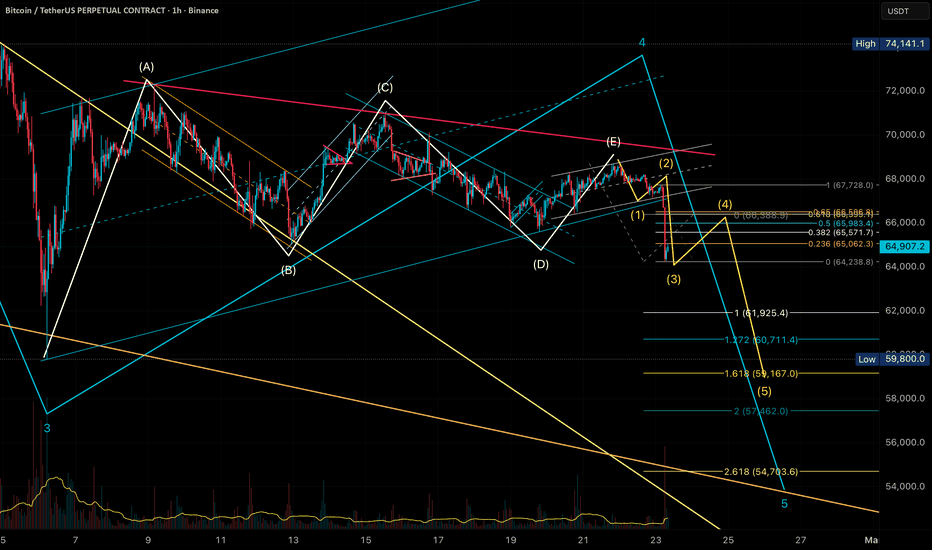Image resolution: width=932 pixels, height=550 pixels.
Task: Click the yellow (5) wave label
Action: tap(765, 391)
